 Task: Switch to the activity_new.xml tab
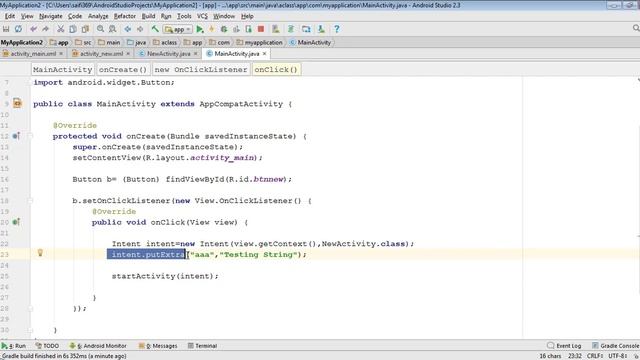coord(101,53)
